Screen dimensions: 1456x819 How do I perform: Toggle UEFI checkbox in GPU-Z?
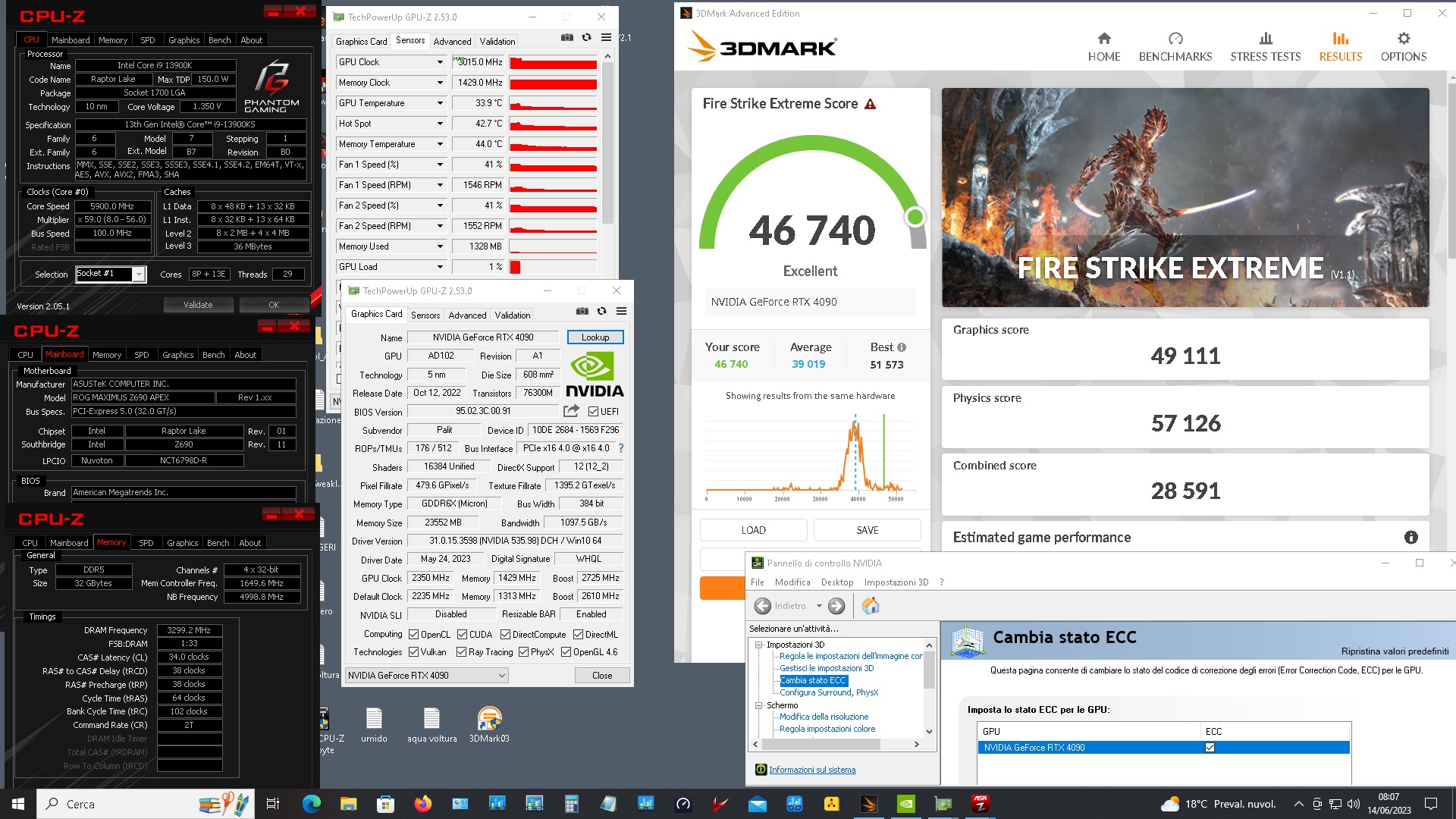pyautogui.click(x=593, y=412)
